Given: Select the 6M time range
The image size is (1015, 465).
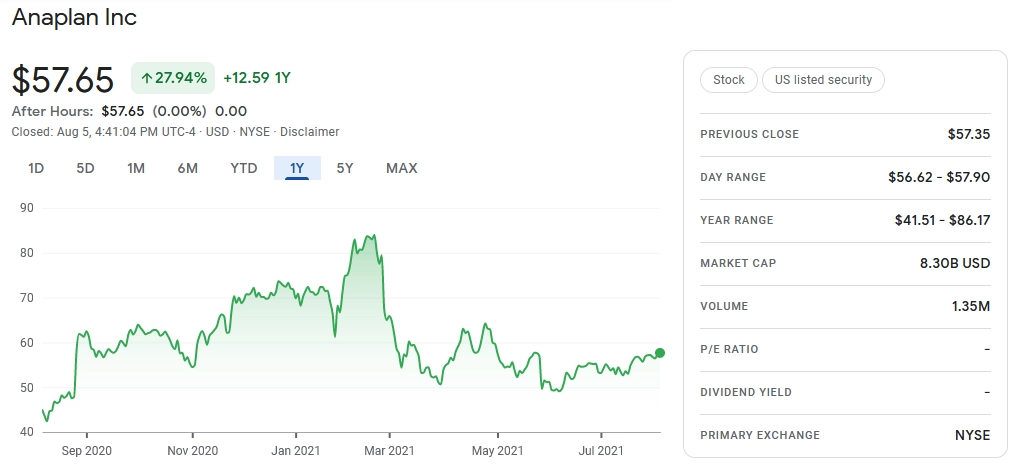Looking at the screenshot, I should click(x=188, y=168).
